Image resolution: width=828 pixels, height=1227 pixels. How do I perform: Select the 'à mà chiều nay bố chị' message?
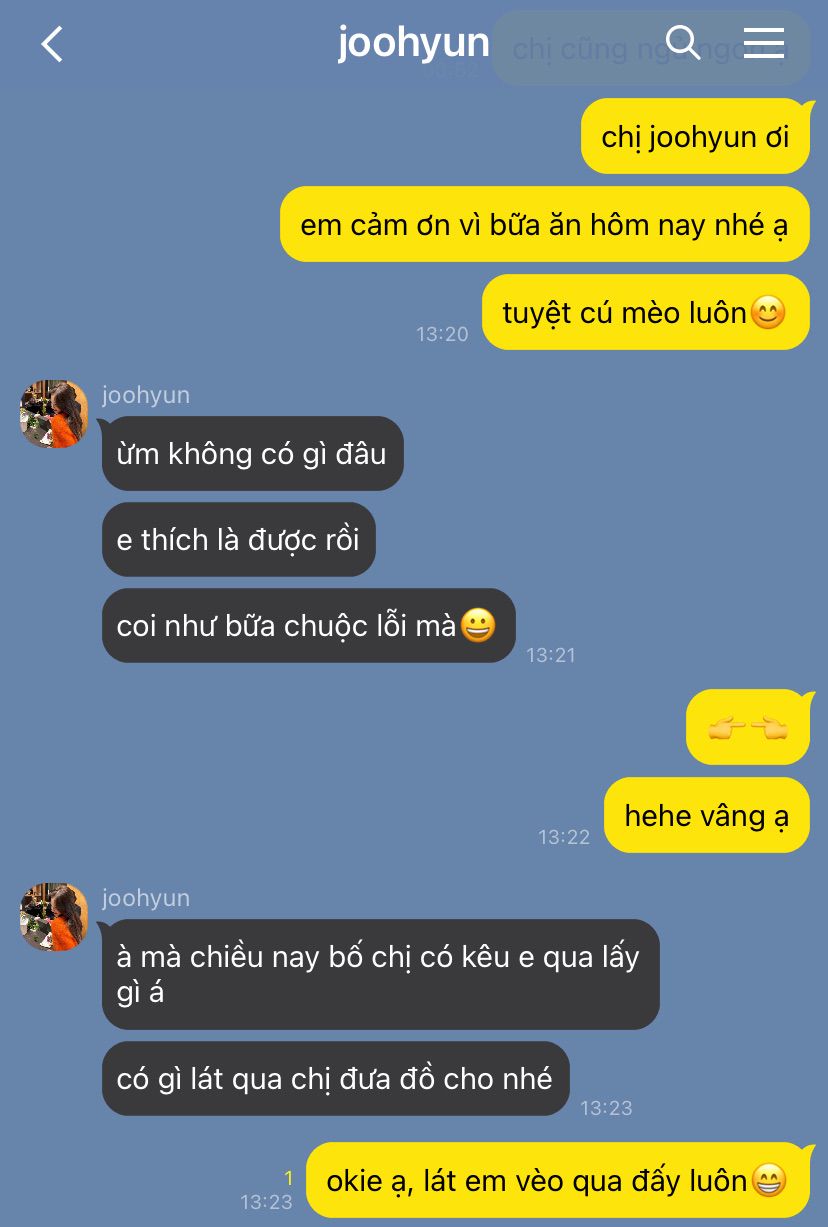coord(380,975)
